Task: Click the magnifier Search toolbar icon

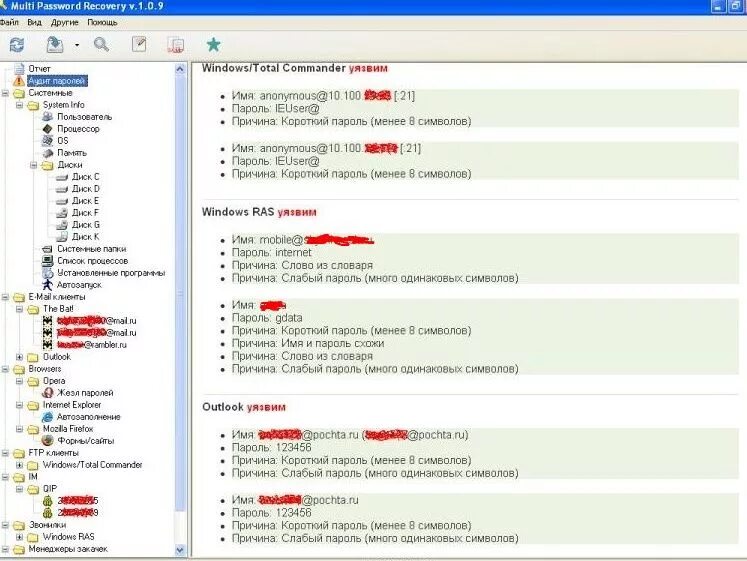Action: coord(101,45)
